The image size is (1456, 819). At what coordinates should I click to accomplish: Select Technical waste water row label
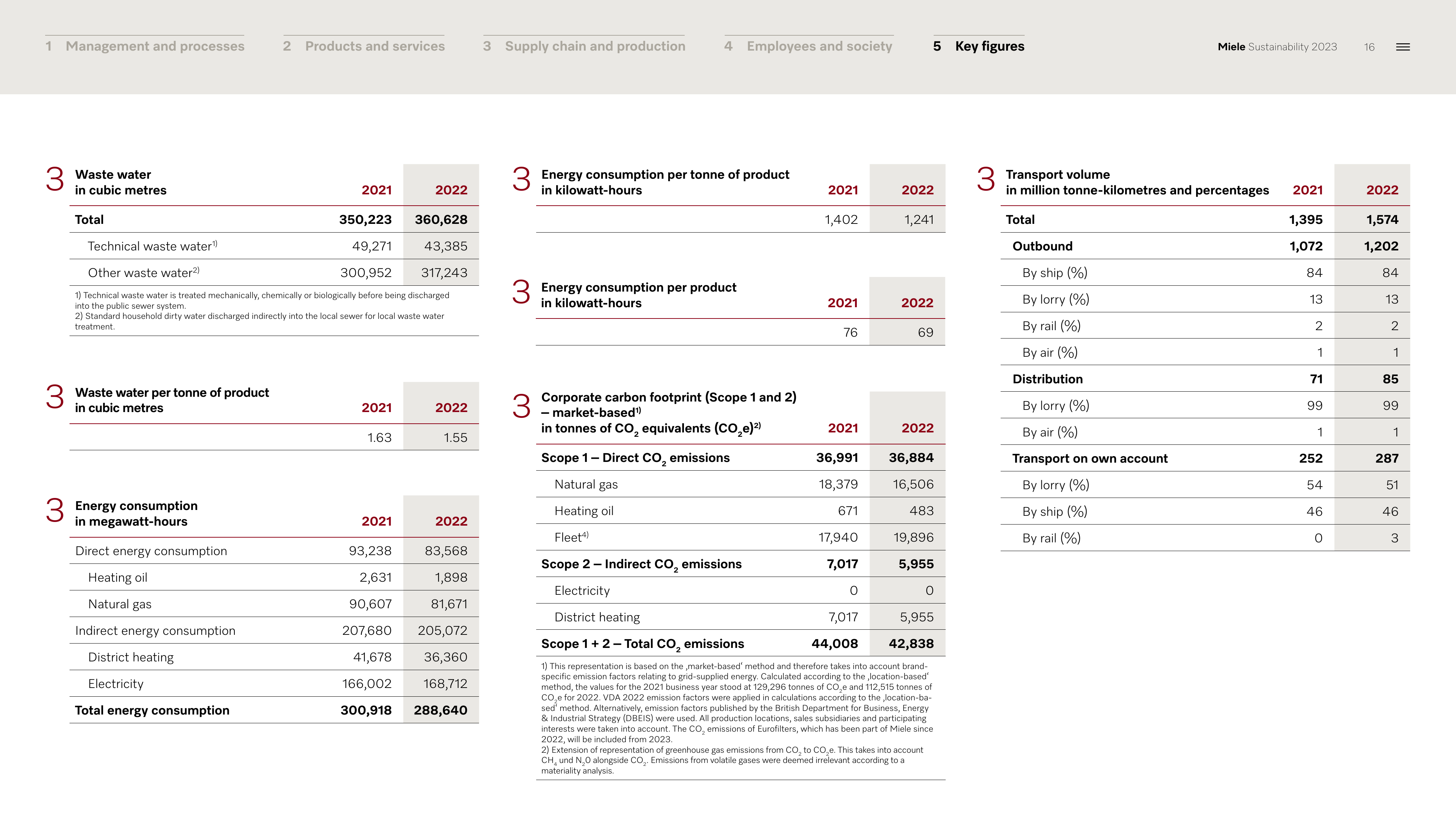coord(153,246)
